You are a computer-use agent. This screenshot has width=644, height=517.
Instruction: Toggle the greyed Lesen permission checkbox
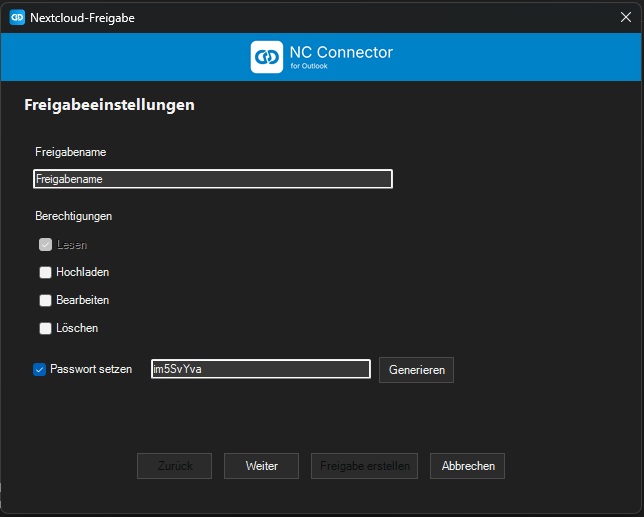pos(45,245)
